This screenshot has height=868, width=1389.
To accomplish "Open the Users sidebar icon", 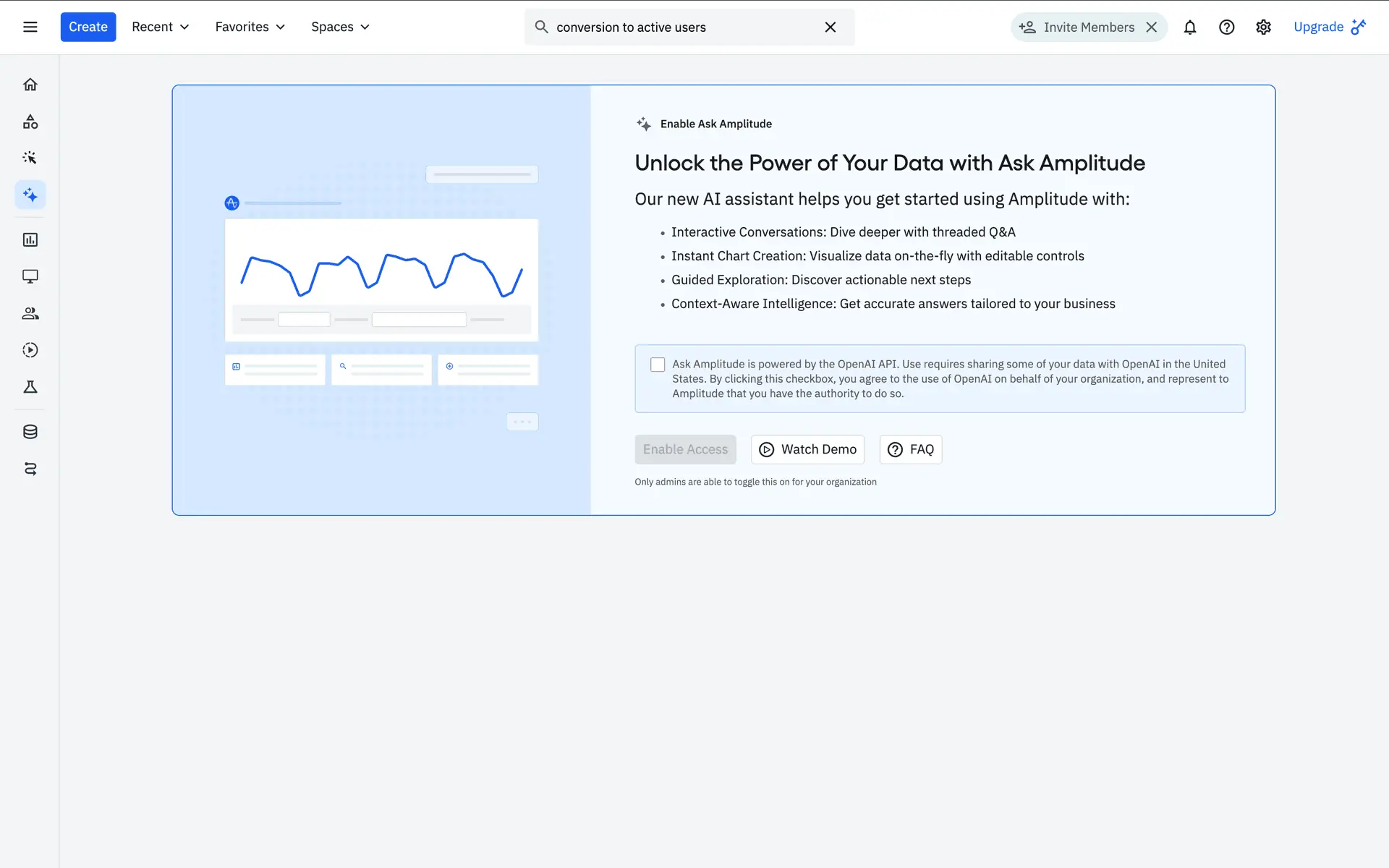I will click(30, 313).
